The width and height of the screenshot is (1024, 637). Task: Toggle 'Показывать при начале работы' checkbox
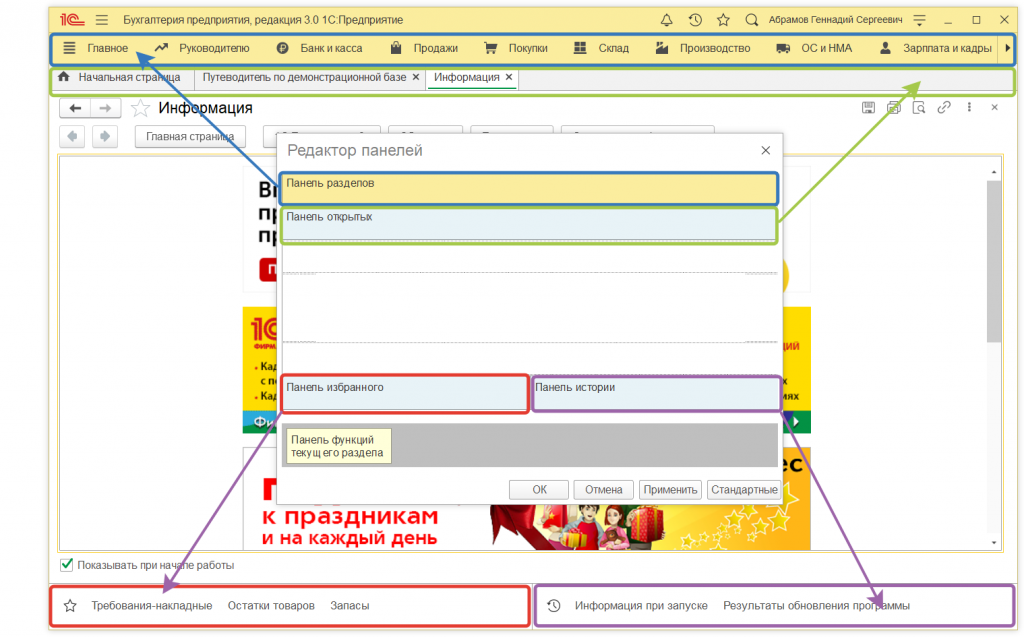67,565
